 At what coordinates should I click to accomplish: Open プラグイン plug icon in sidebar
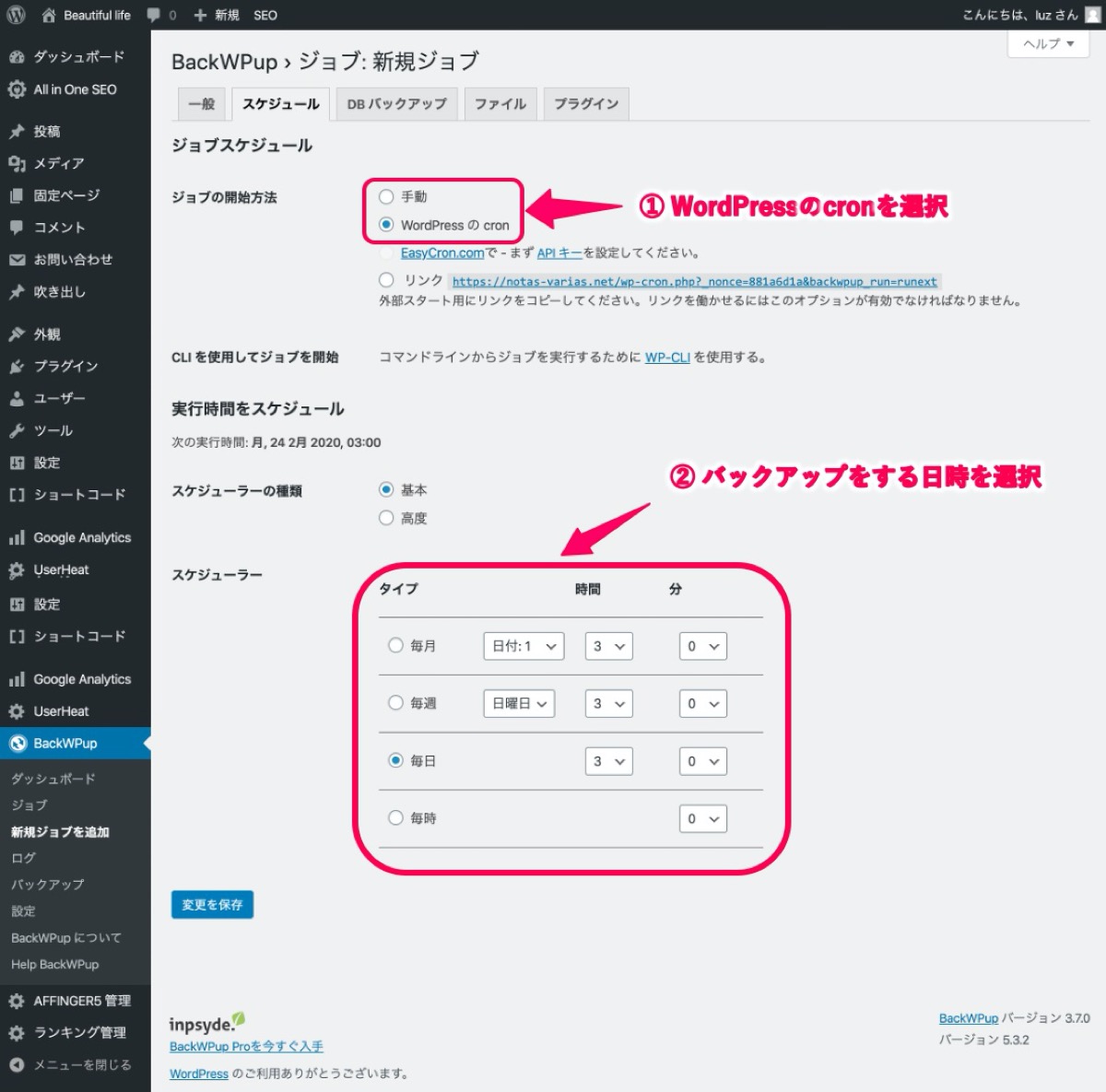coord(17,367)
